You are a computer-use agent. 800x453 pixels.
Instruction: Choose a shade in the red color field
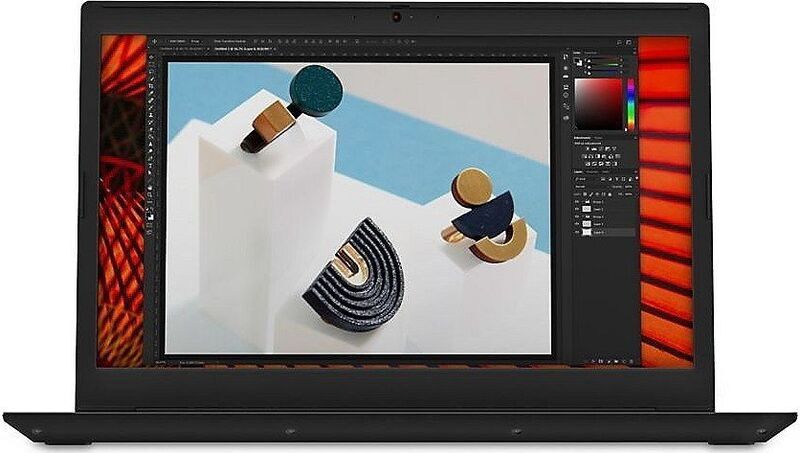pyautogui.click(x=599, y=104)
